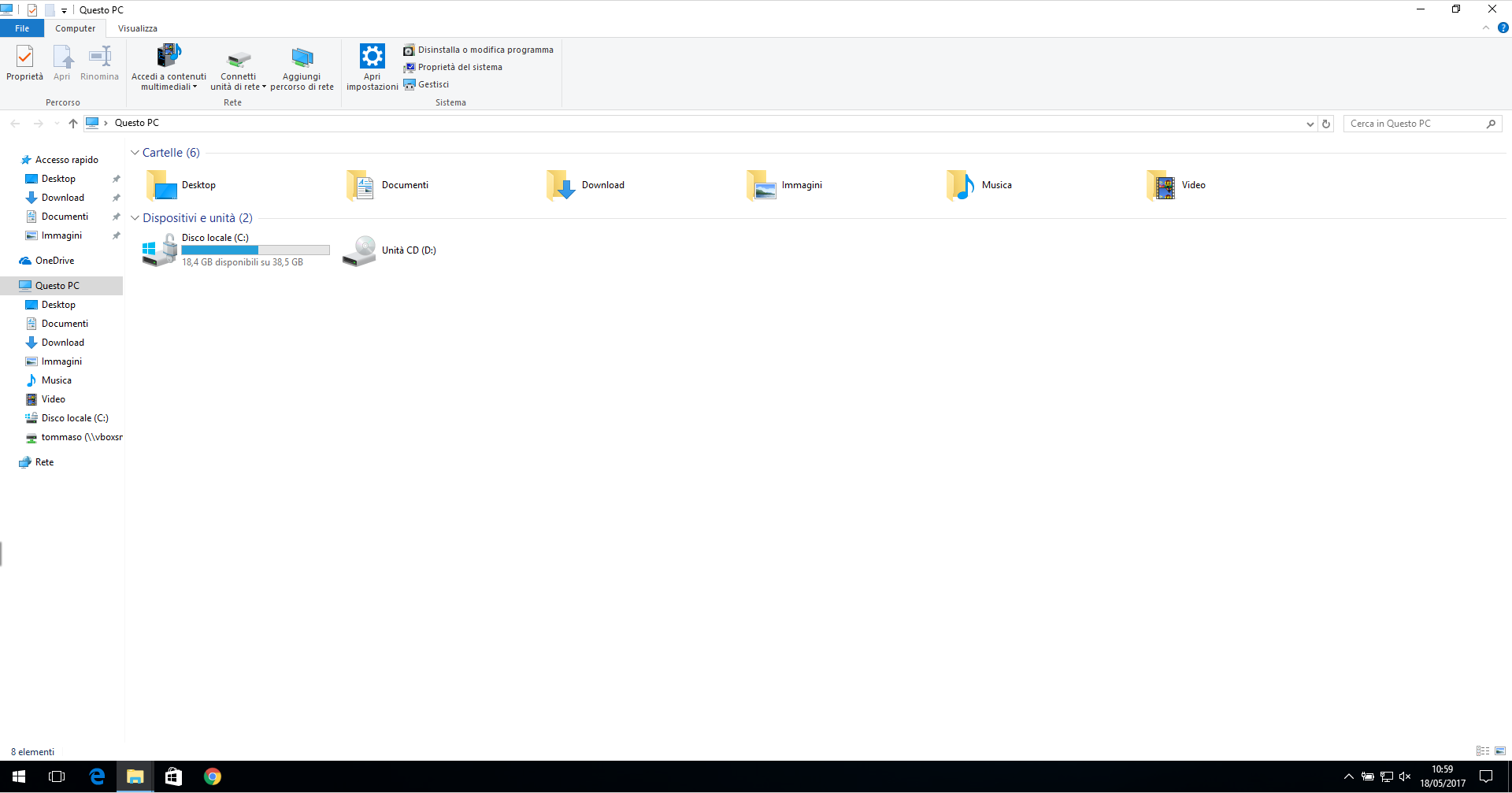Go up one folder level arrow
Viewport: 1512px width, 793px height.
tap(73, 124)
